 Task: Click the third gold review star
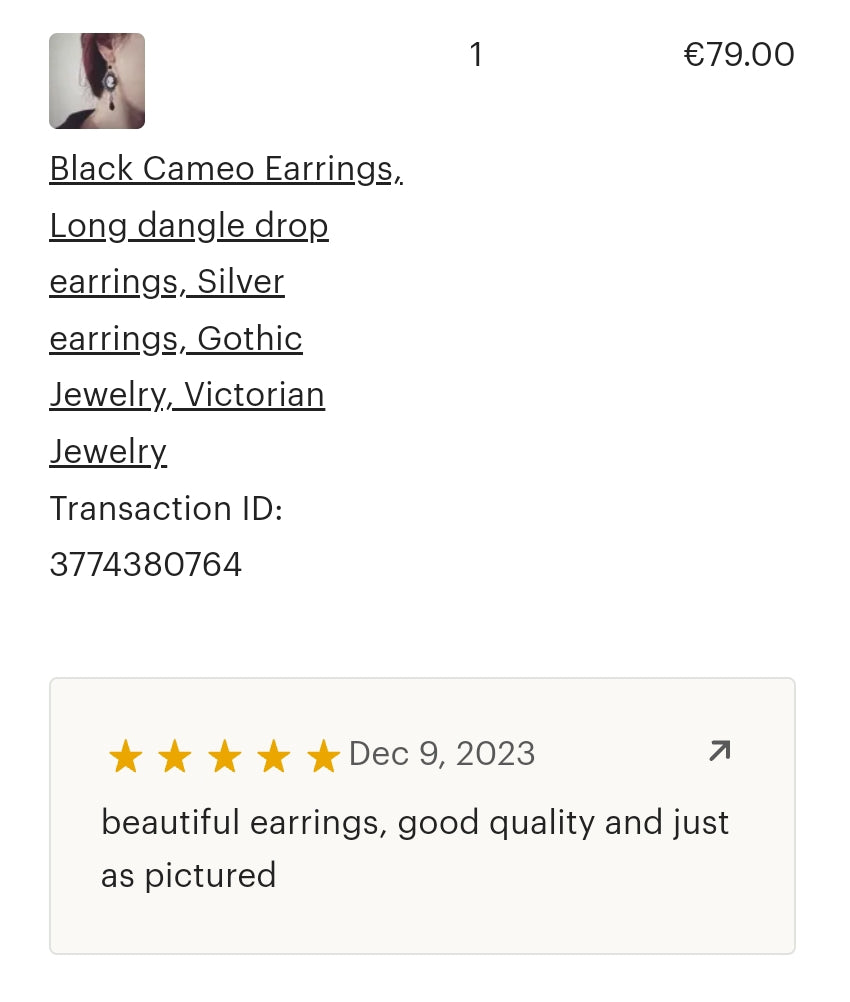(224, 757)
